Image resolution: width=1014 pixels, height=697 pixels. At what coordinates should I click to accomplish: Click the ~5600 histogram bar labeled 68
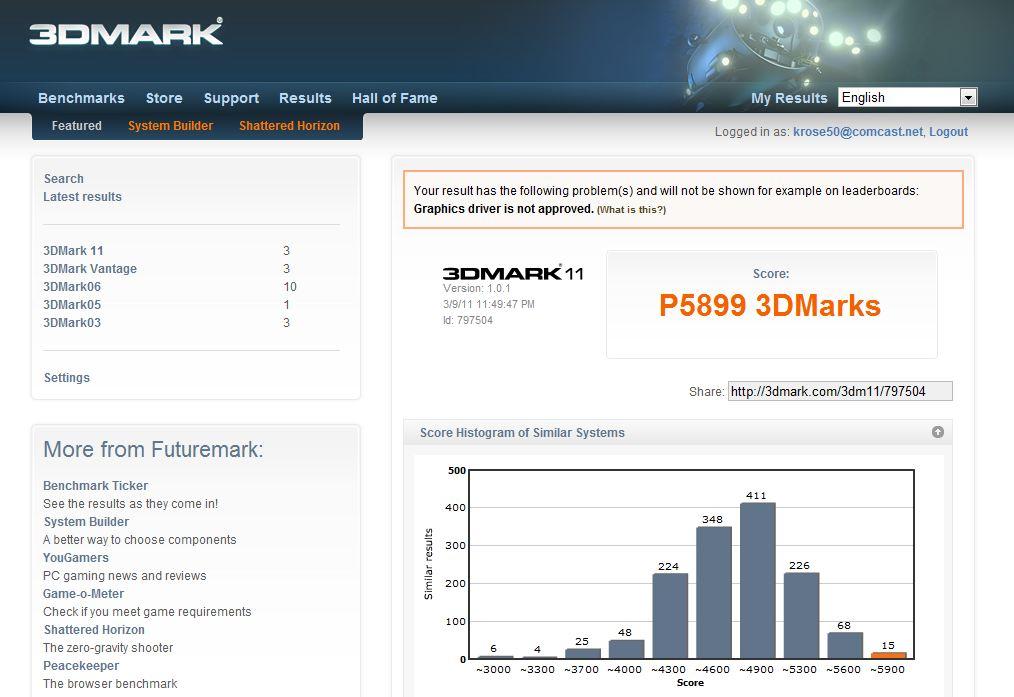point(845,646)
